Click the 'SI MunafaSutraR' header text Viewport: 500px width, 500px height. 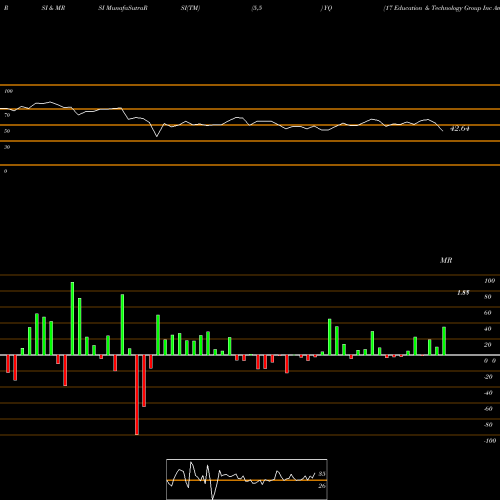(123, 8)
